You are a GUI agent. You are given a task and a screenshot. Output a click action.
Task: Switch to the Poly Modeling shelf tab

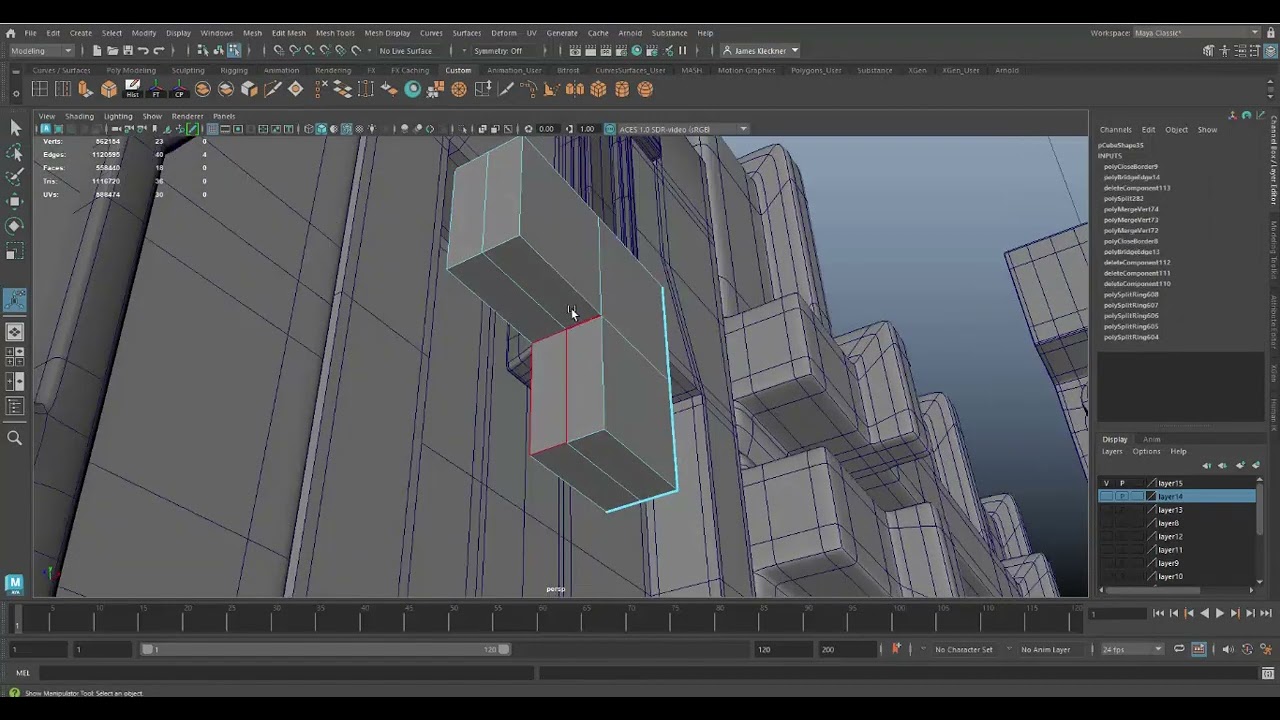pyautogui.click(x=131, y=70)
